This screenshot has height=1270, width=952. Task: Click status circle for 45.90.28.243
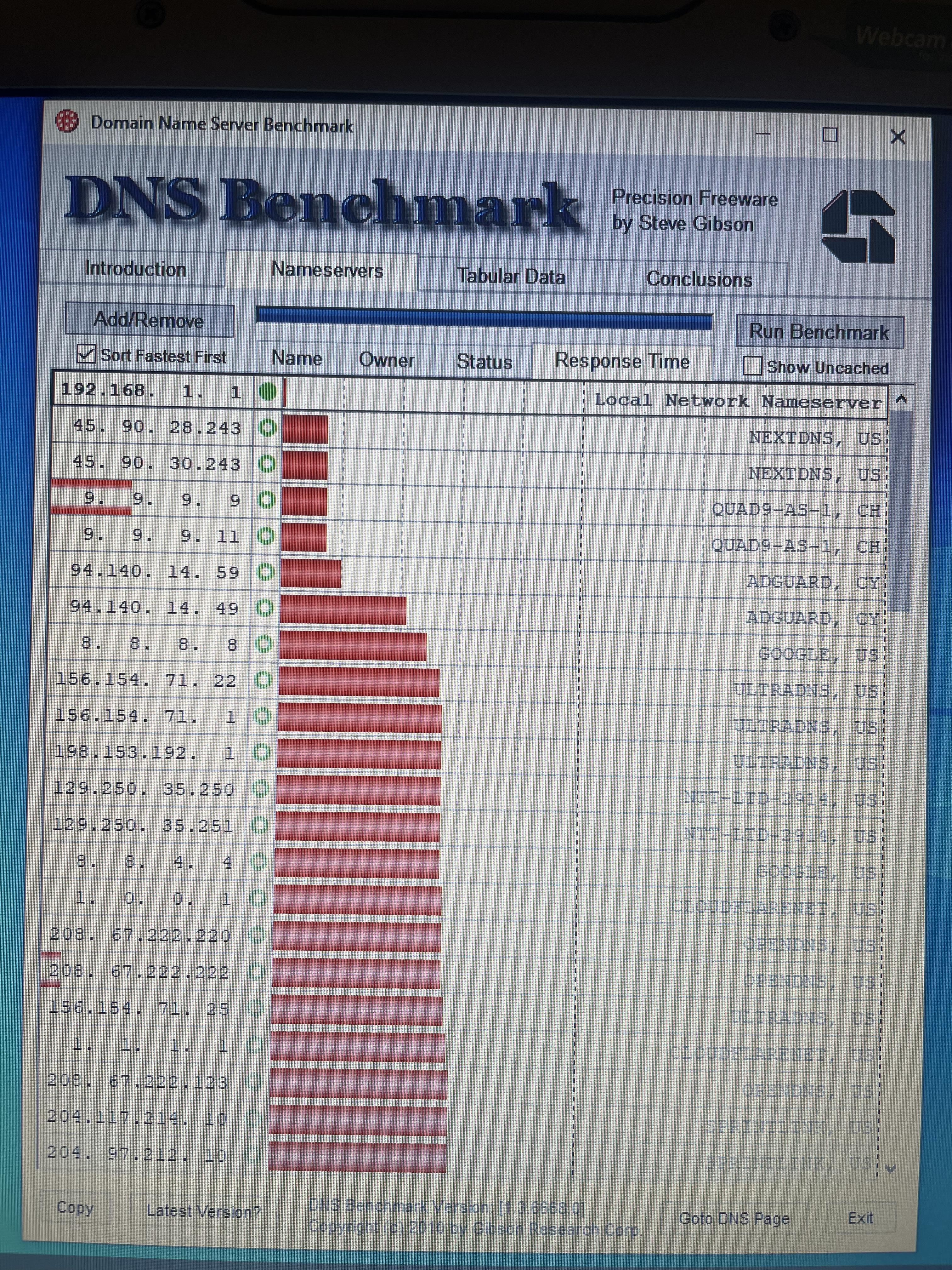click(x=267, y=428)
